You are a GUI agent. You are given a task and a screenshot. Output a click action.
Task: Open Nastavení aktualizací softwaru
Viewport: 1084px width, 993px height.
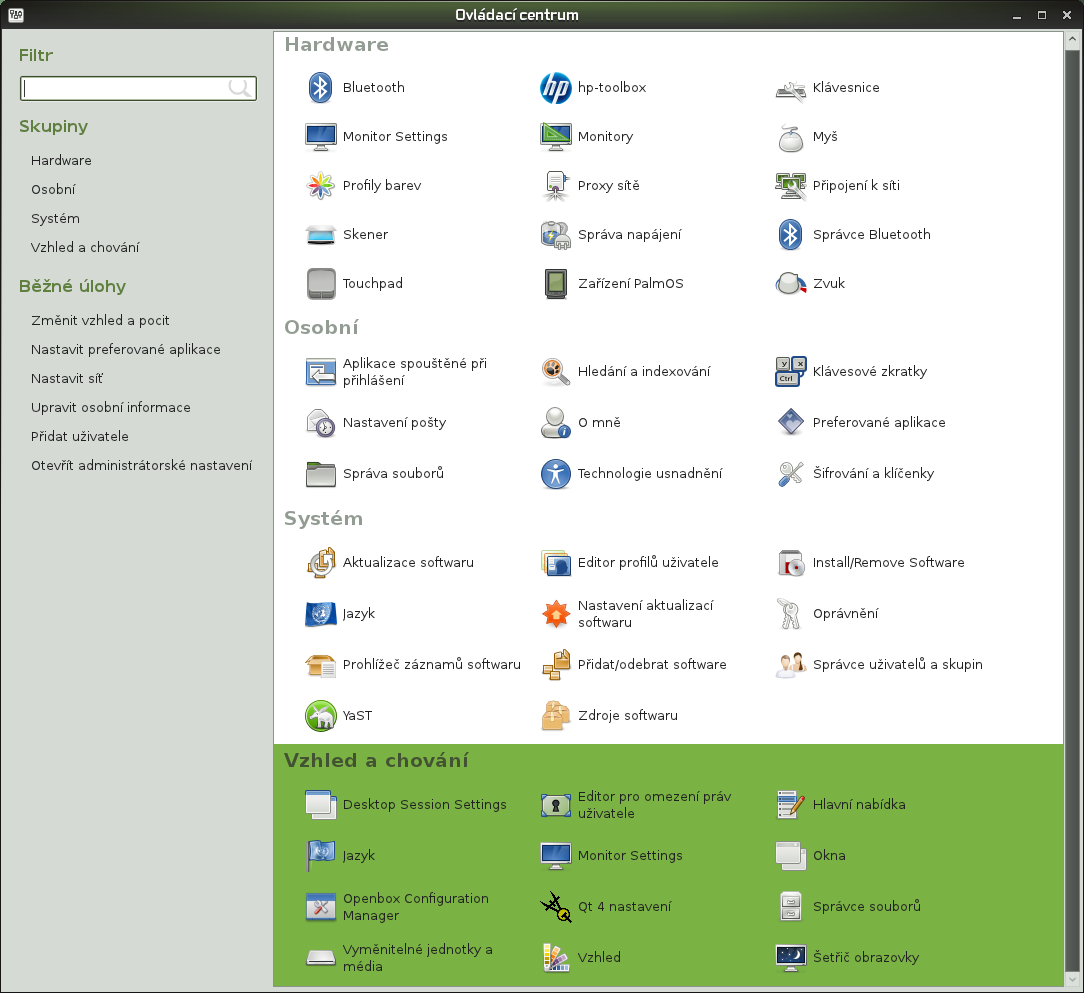point(555,613)
